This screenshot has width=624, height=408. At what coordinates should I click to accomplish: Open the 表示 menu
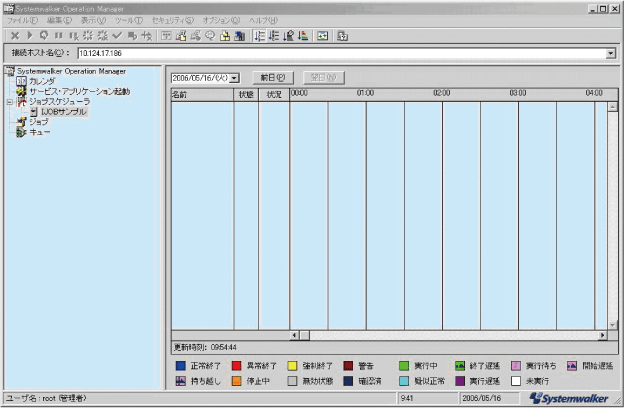click(x=94, y=20)
